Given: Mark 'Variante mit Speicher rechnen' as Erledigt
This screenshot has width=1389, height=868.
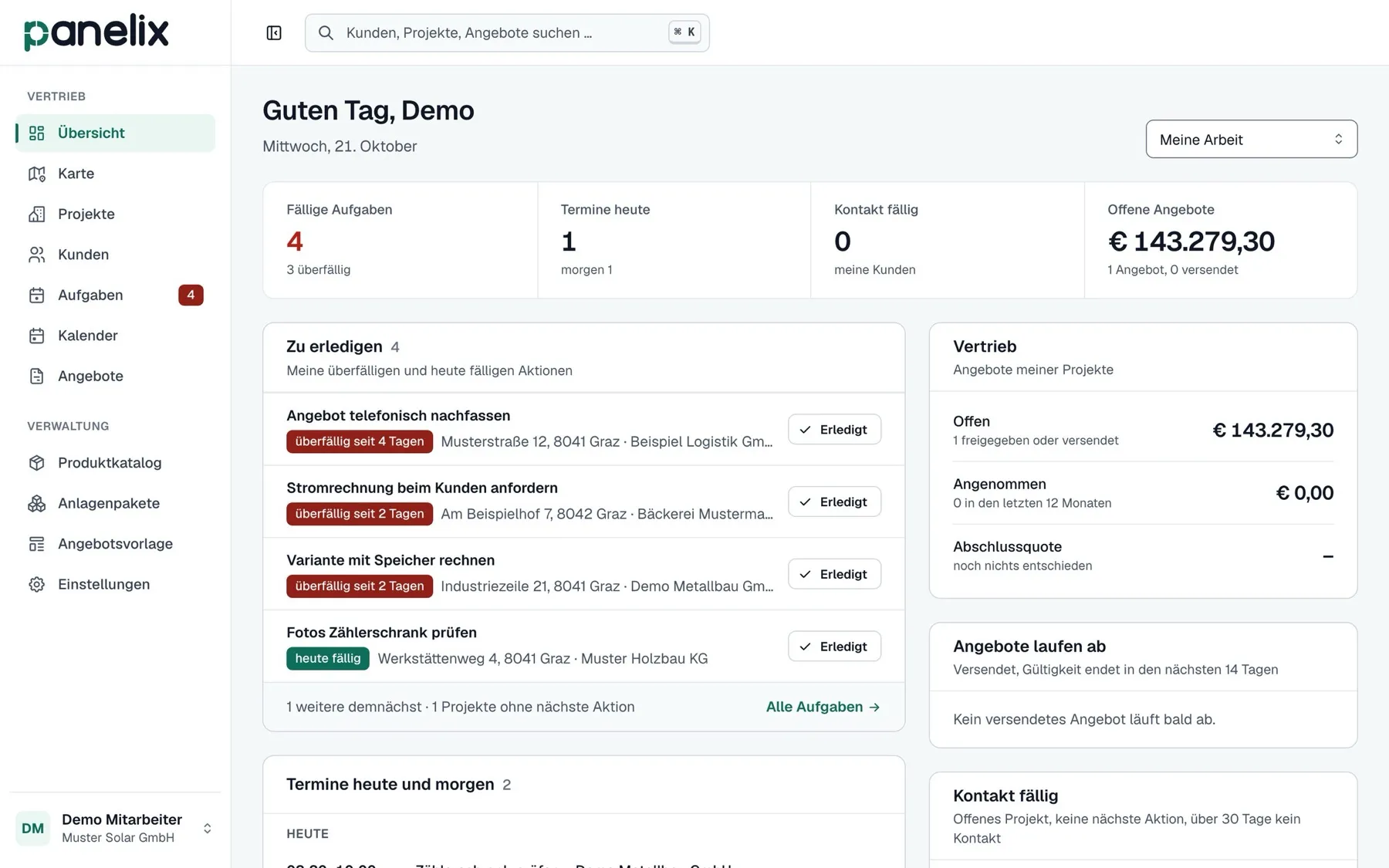Looking at the screenshot, I should pyautogui.click(x=834, y=574).
